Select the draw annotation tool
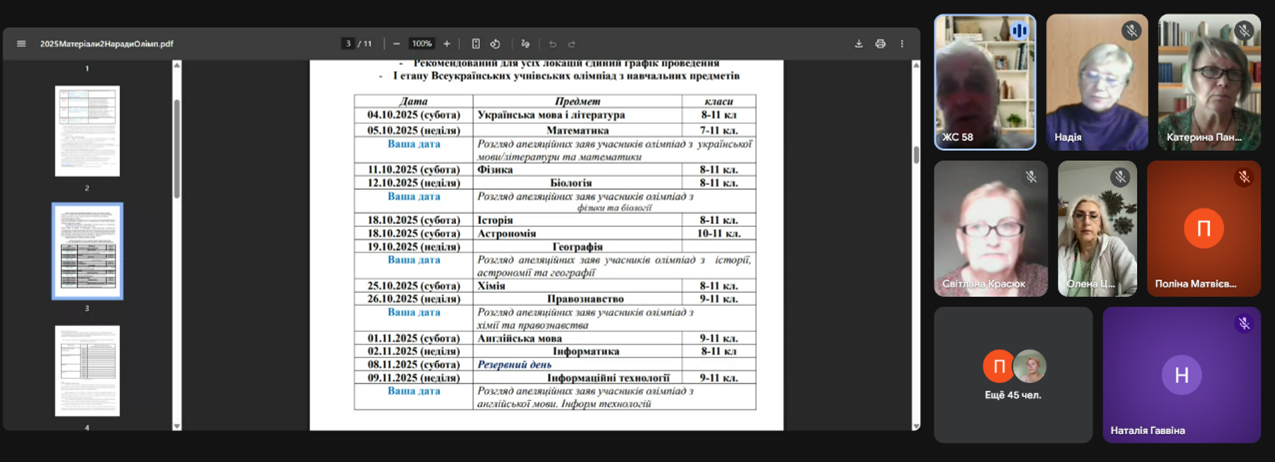 (x=526, y=44)
